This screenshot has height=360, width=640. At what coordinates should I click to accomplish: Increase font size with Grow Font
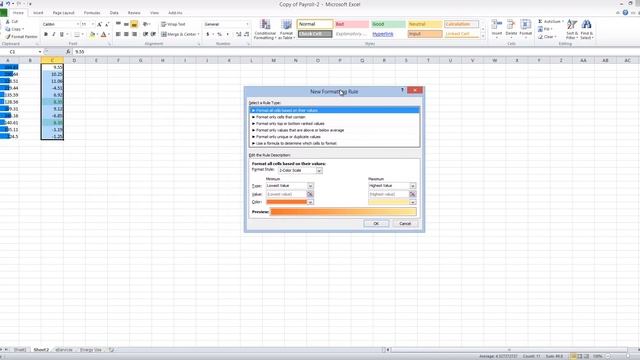pyautogui.click(x=99, y=24)
